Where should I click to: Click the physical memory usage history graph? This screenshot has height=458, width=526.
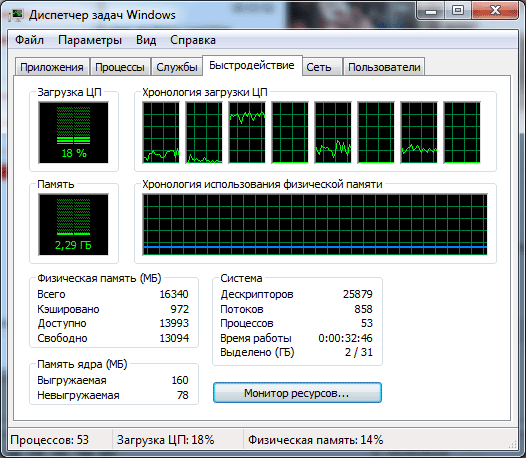coord(315,224)
